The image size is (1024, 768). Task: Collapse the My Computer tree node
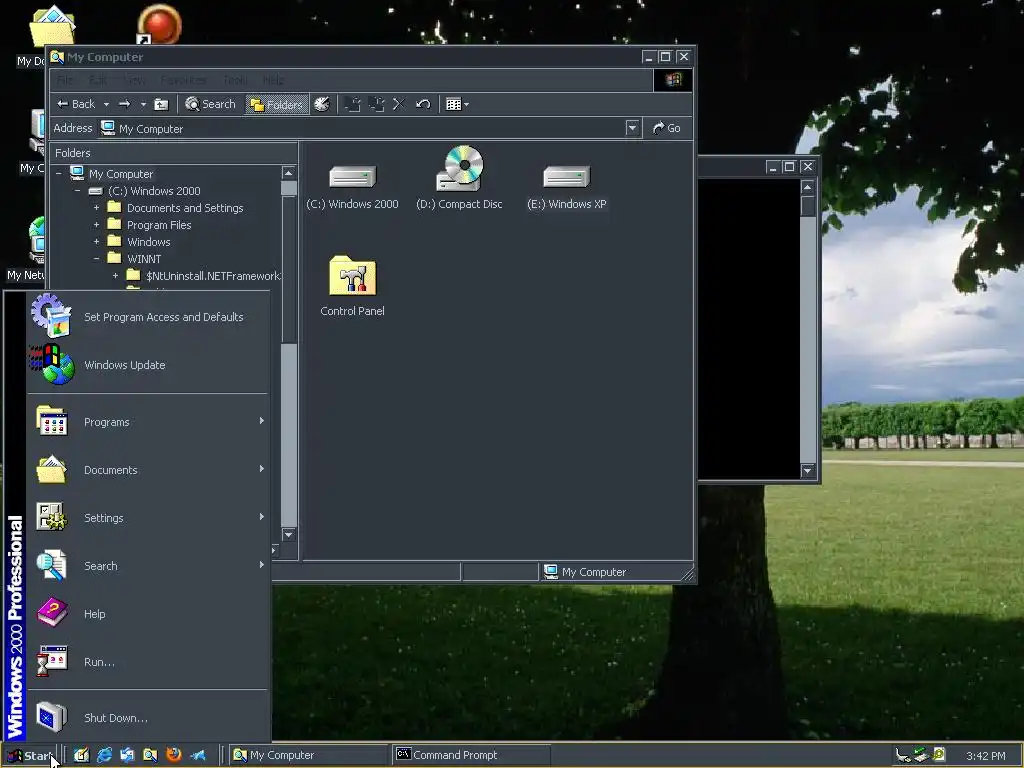tap(59, 174)
